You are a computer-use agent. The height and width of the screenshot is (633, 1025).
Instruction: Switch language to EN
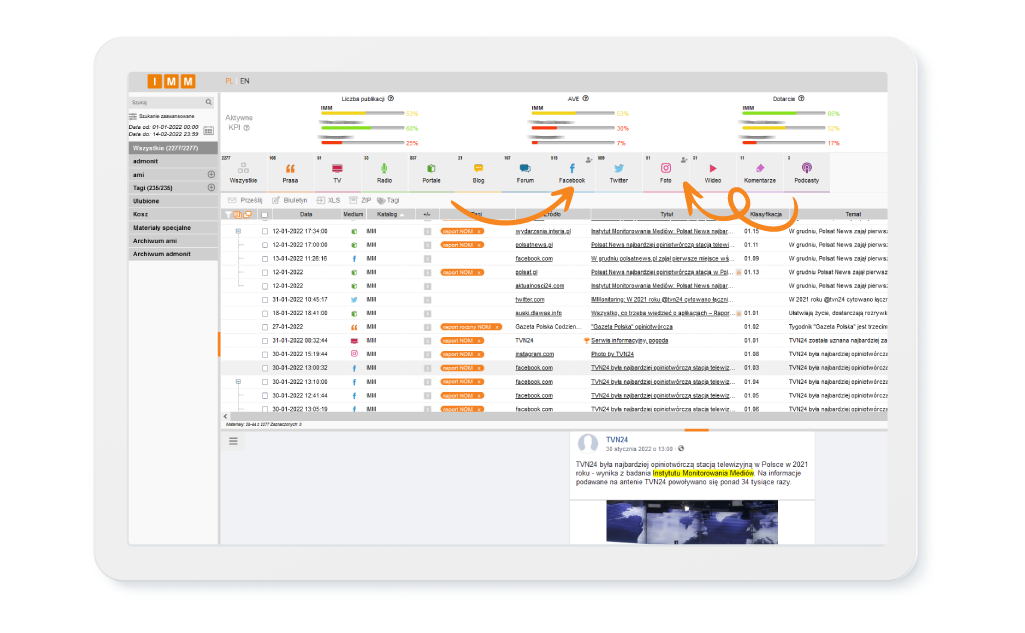pyautogui.click(x=244, y=81)
